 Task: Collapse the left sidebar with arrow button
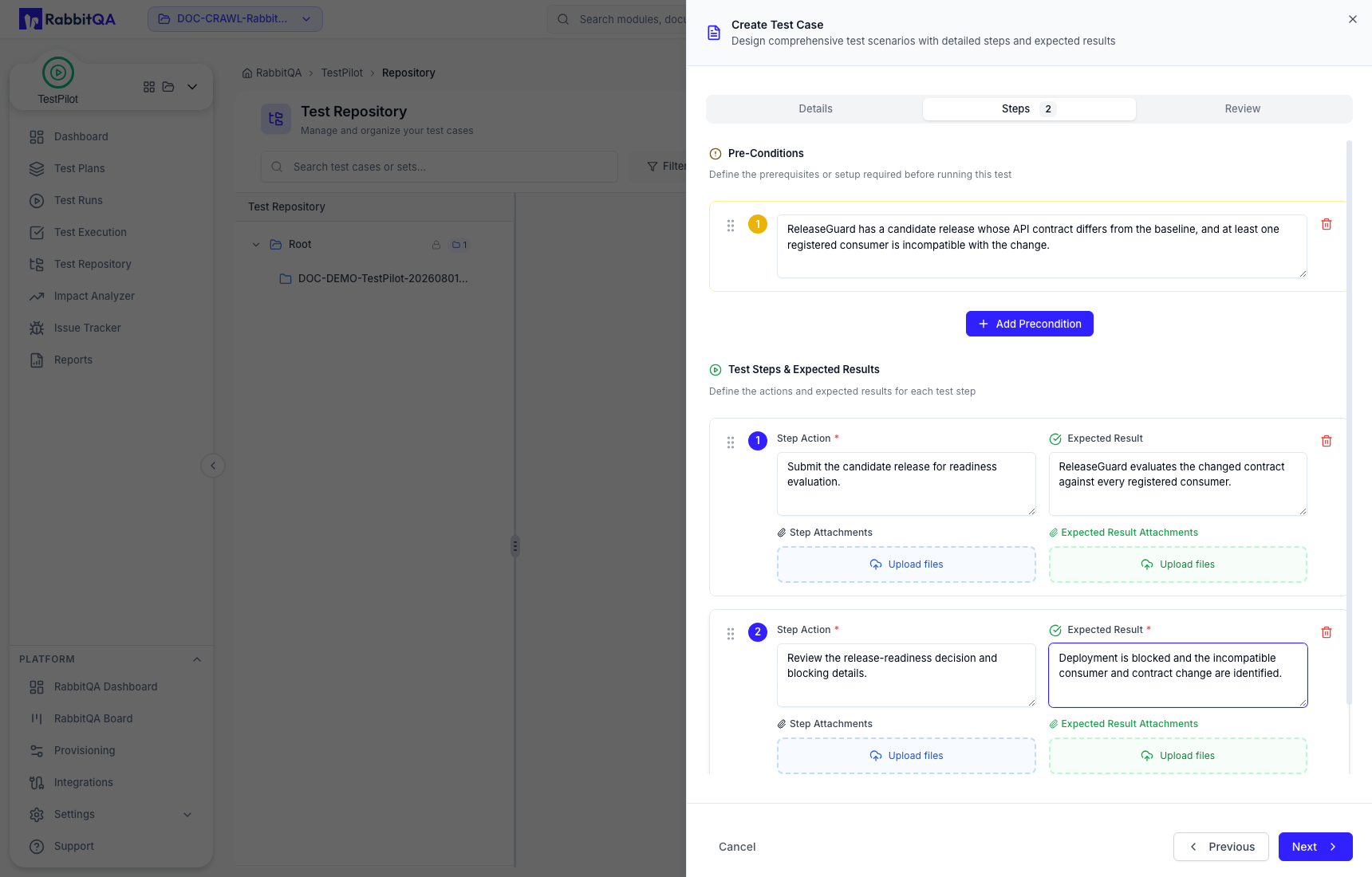click(x=213, y=466)
